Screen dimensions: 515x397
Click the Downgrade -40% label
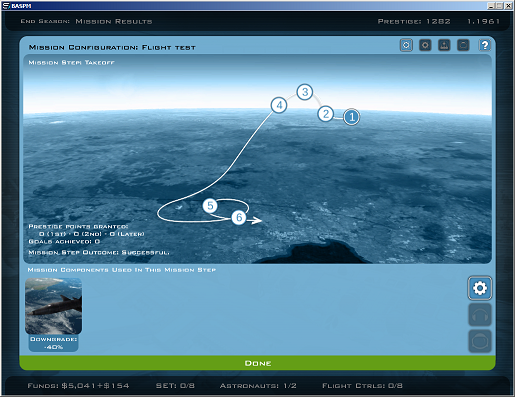point(53,343)
